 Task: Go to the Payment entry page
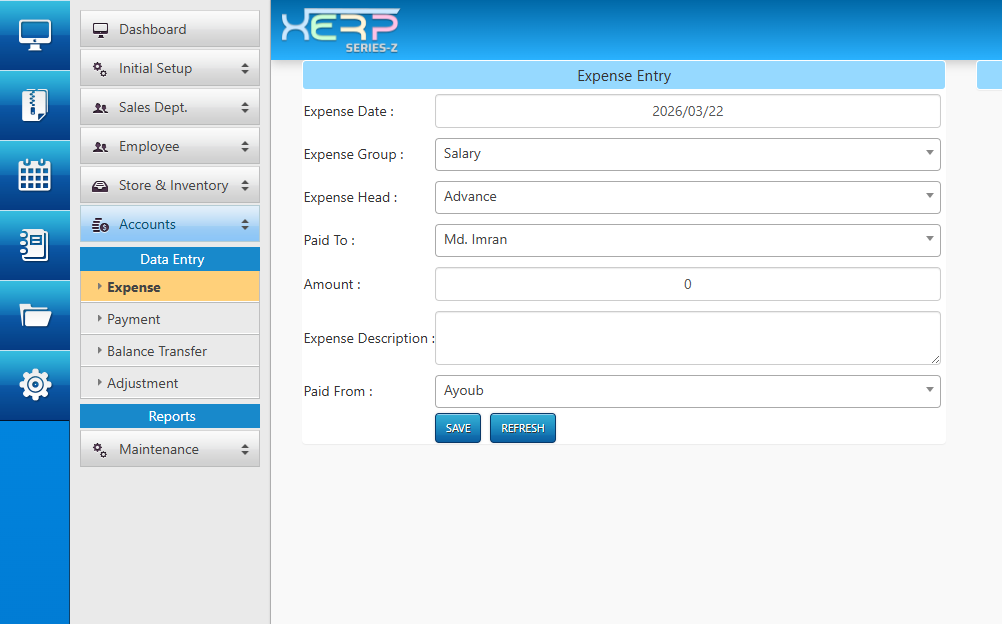(x=134, y=320)
